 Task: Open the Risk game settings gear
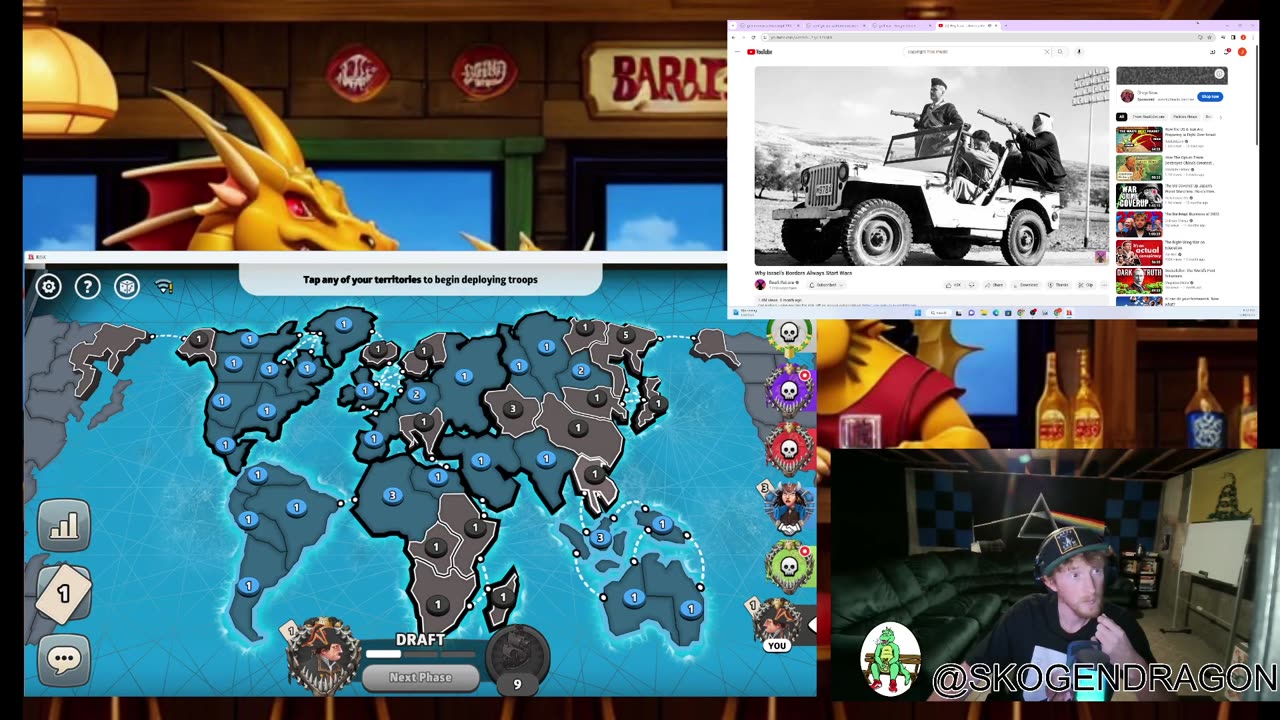pos(48,287)
